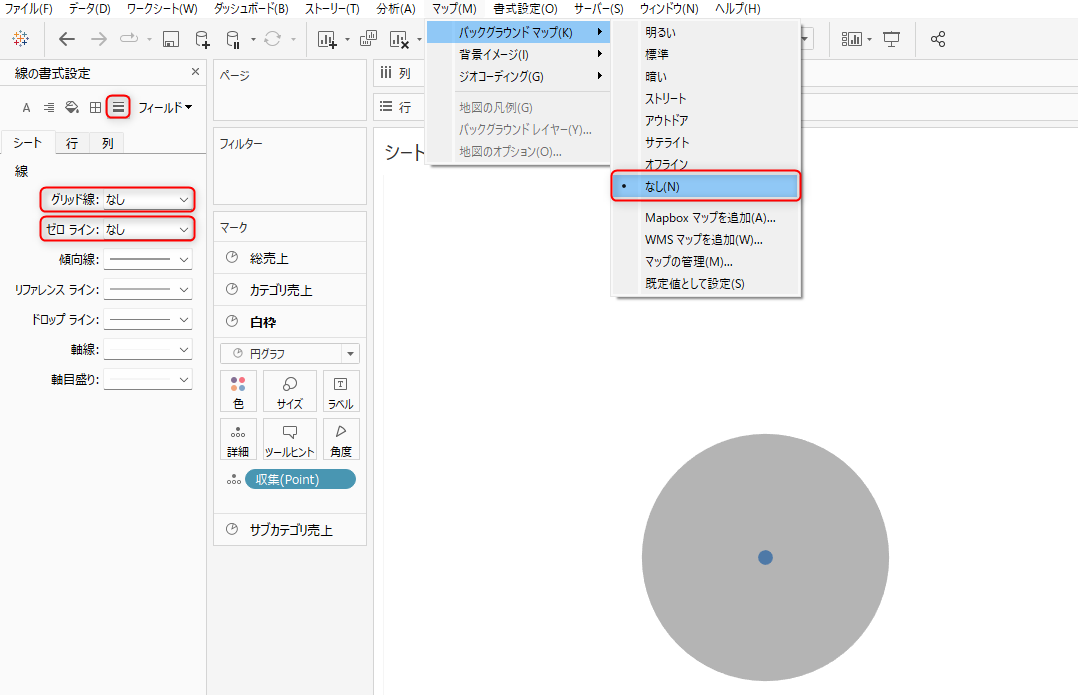The width and height of the screenshot is (1078, 695).
Task: Open the 傾向線 line style picker
Action: point(147,260)
